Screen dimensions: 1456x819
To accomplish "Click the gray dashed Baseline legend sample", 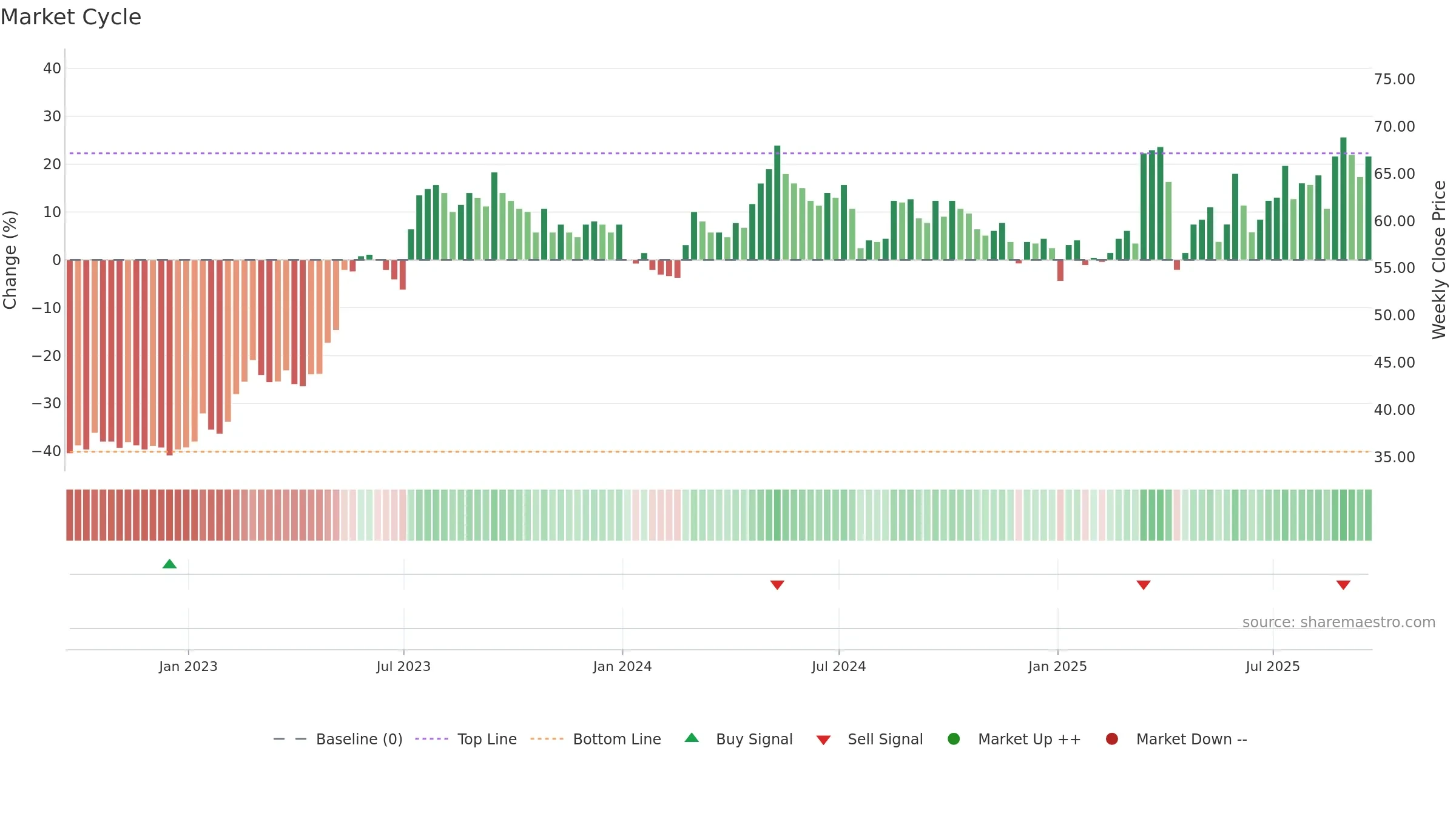I will [x=290, y=739].
